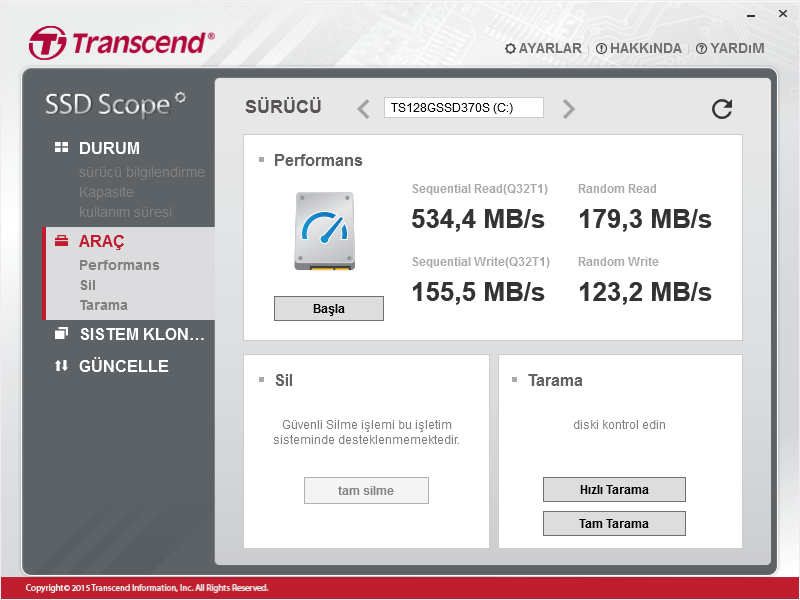Screen dimensions: 800x600
Task: Click the 534,4 MB/s sequential read value
Action: click(x=478, y=219)
